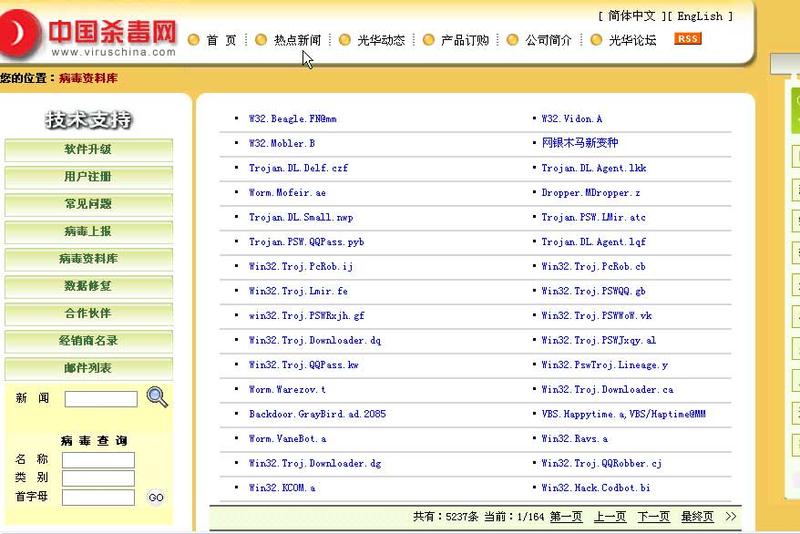This screenshot has height=534, width=800.
Task: Open the Win32.Troj.Lmir.fe entry
Action: pos(298,291)
